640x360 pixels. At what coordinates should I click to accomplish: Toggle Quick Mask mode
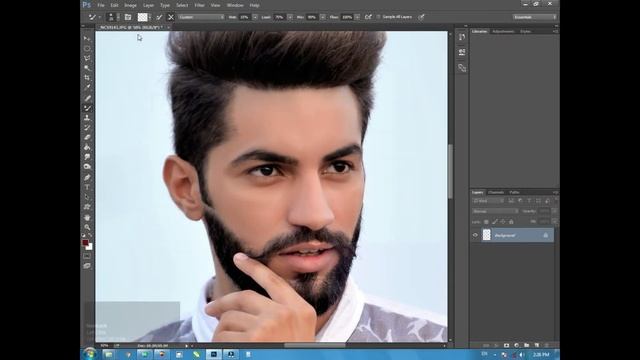point(87,256)
